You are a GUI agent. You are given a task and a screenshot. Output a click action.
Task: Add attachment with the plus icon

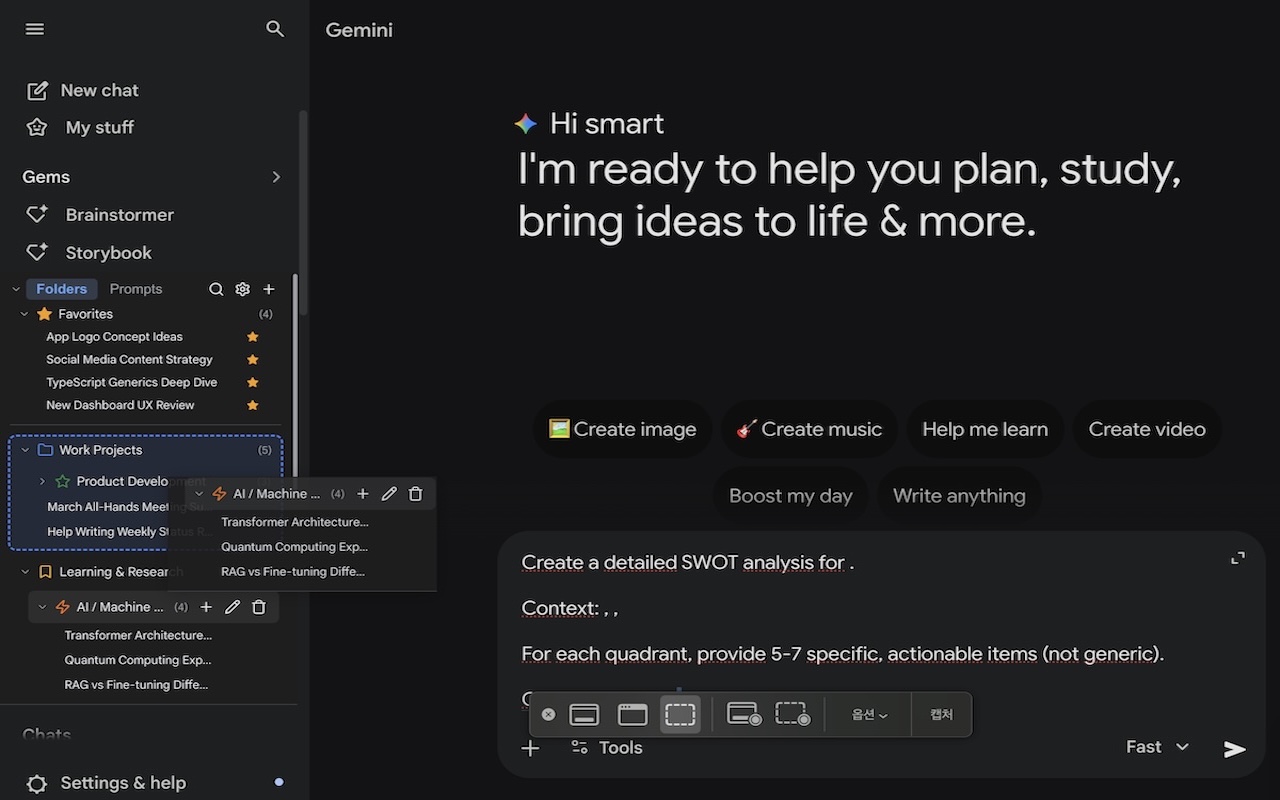coord(530,748)
